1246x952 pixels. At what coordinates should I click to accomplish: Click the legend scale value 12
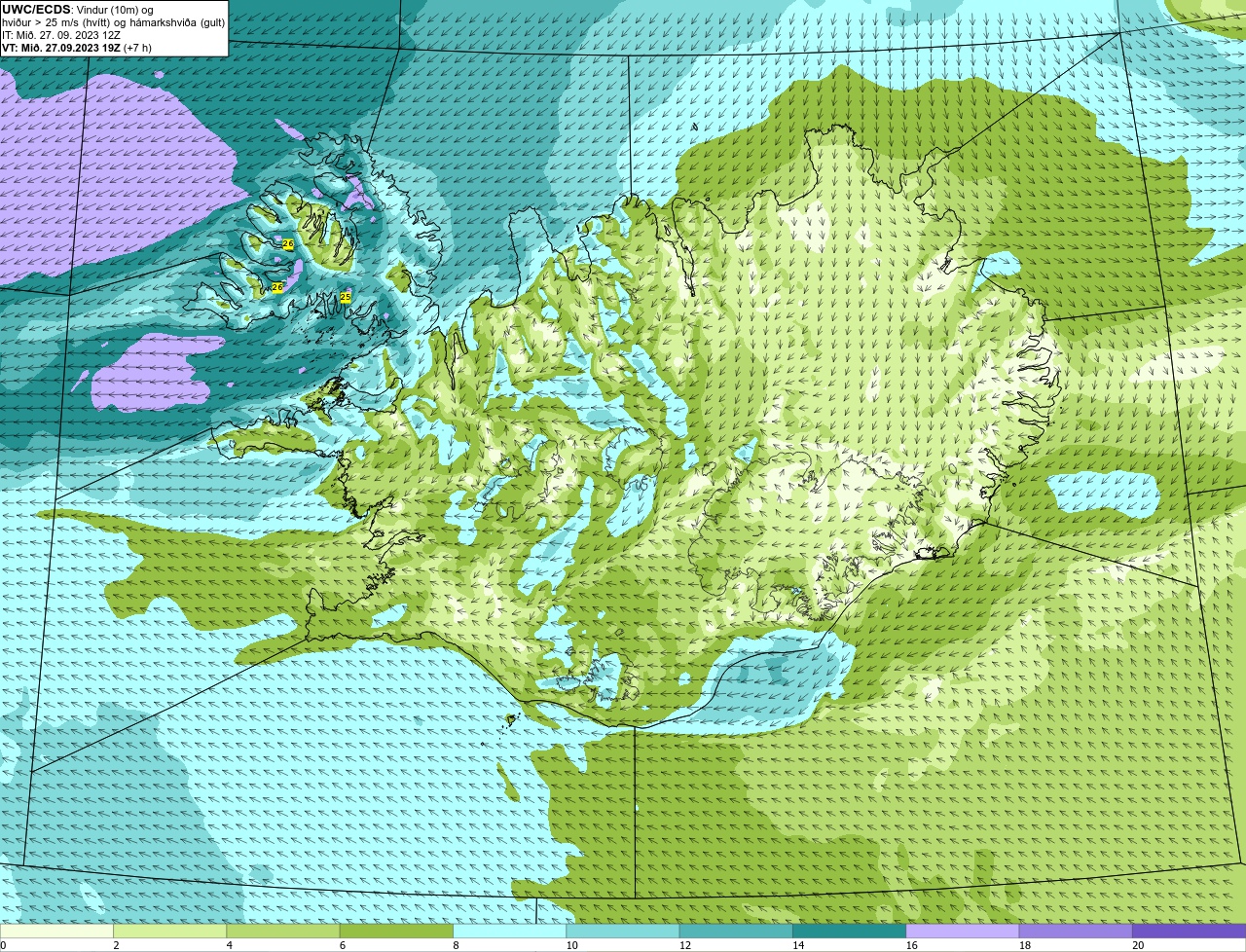point(684,945)
